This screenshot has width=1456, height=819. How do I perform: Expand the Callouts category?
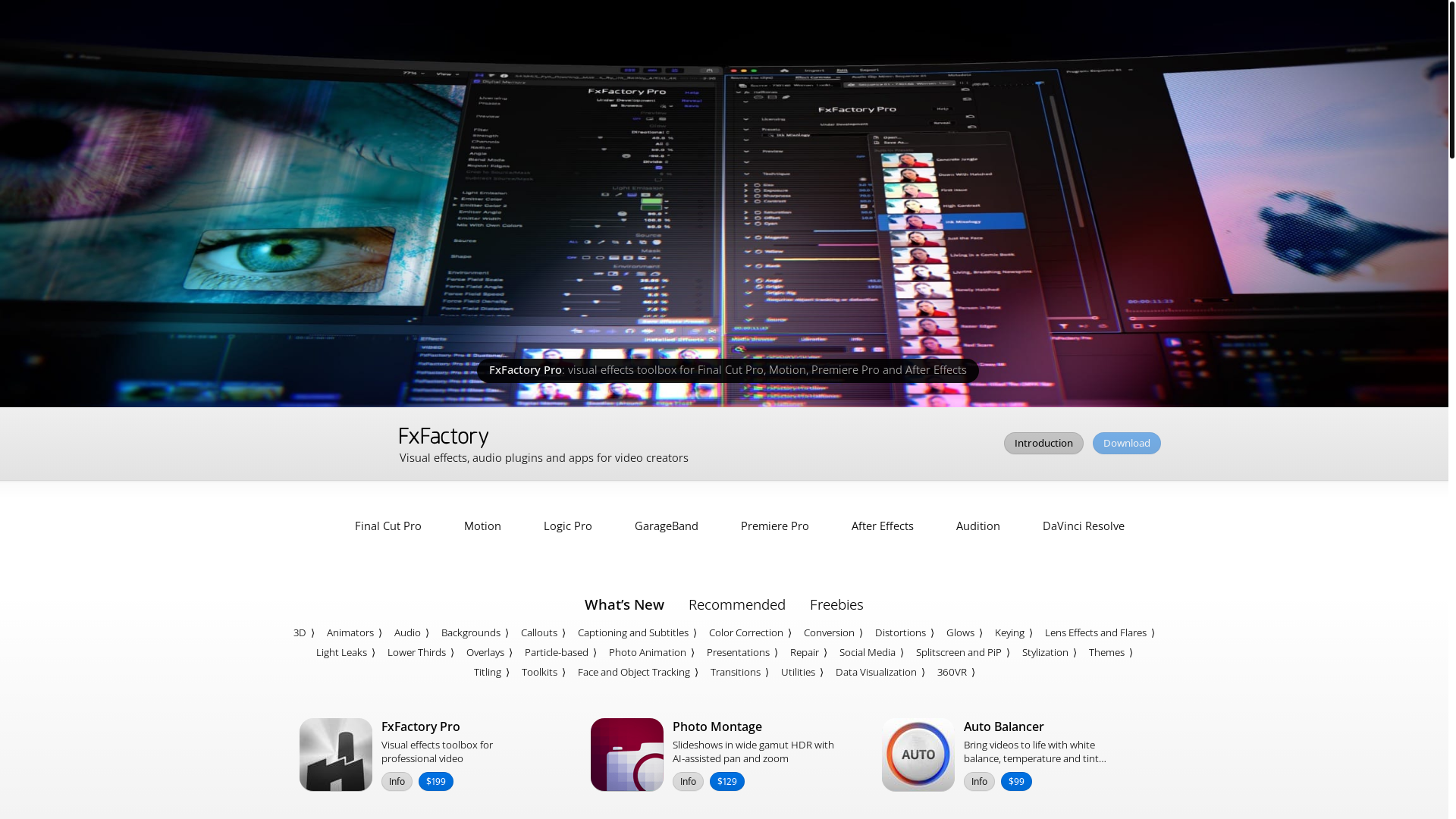click(x=543, y=633)
